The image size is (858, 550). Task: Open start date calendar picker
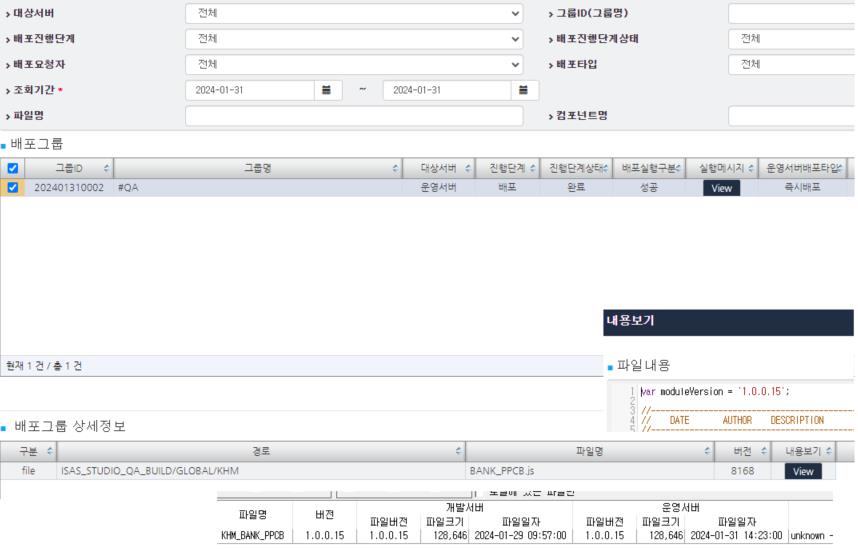point(327,90)
